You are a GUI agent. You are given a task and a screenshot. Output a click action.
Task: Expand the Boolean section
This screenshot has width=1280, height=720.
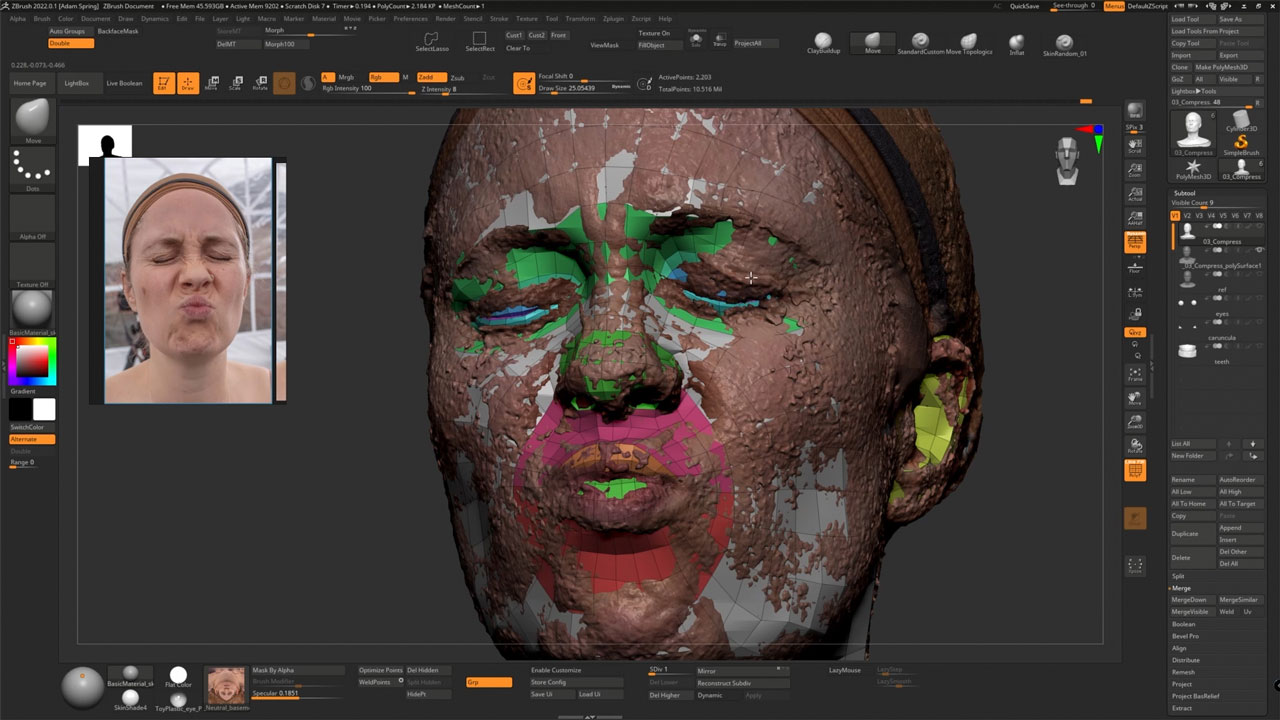pos(1184,624)
